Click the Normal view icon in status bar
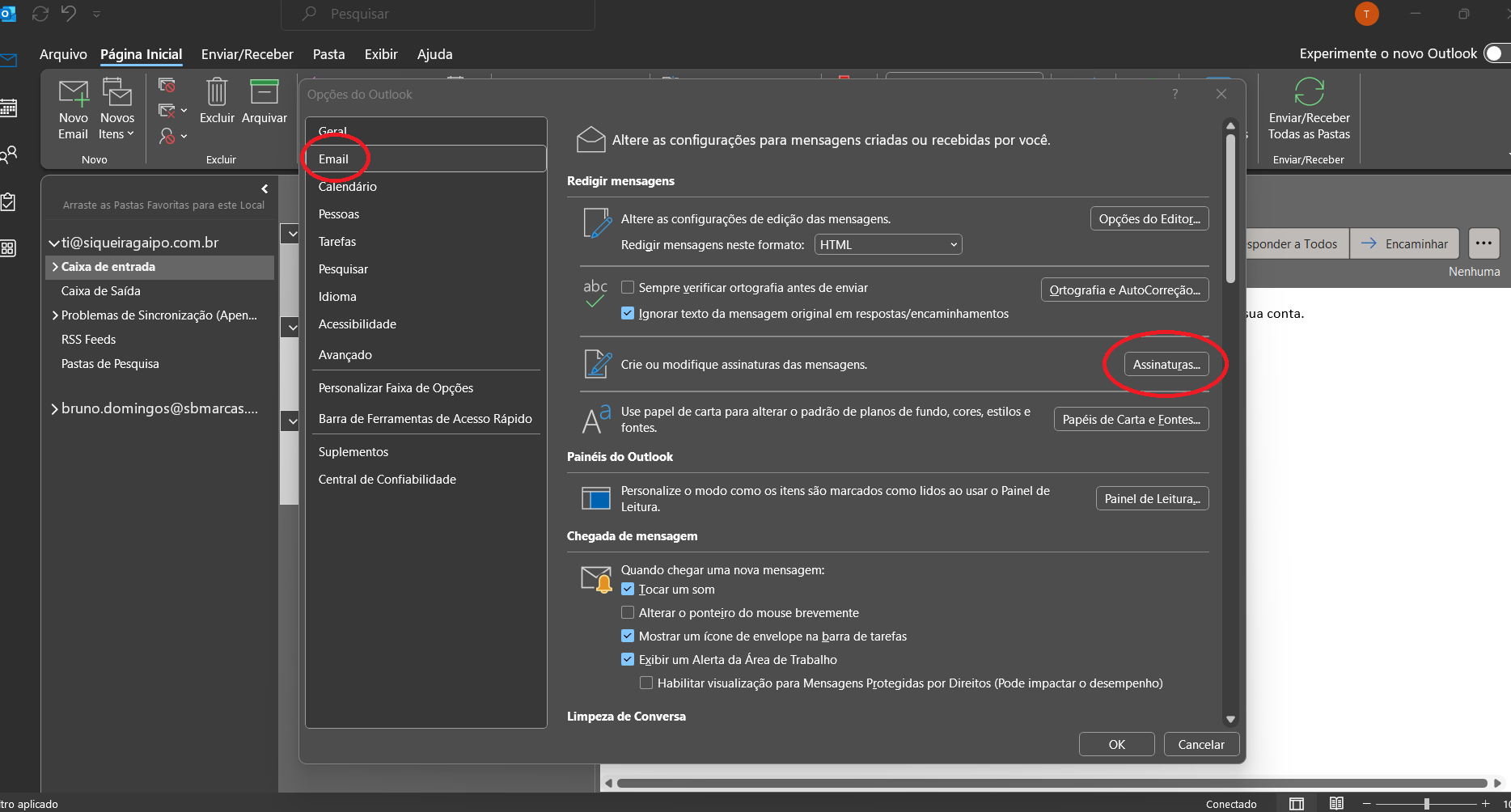 coord(1297,803)
